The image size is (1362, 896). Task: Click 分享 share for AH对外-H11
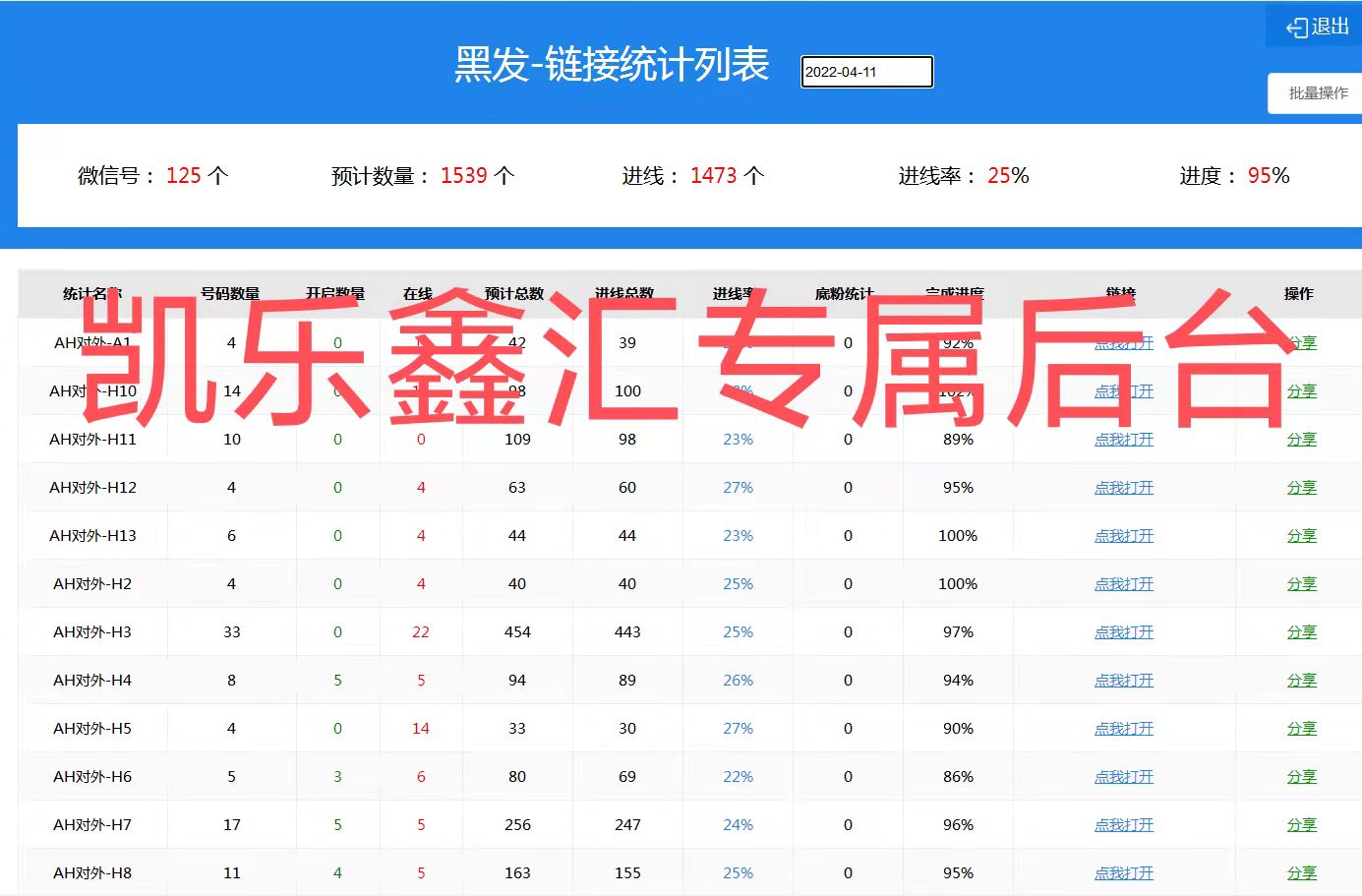click(x=1302, y=440)
